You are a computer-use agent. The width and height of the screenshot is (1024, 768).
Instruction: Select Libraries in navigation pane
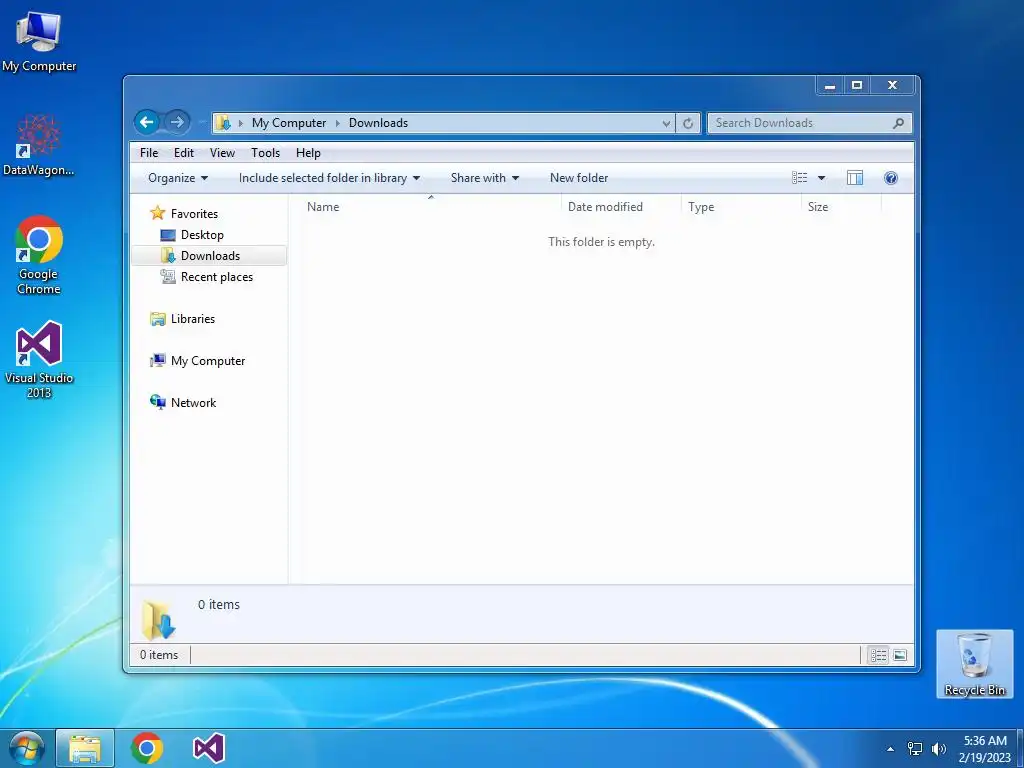pyautogui.click(x=192, y=319)
